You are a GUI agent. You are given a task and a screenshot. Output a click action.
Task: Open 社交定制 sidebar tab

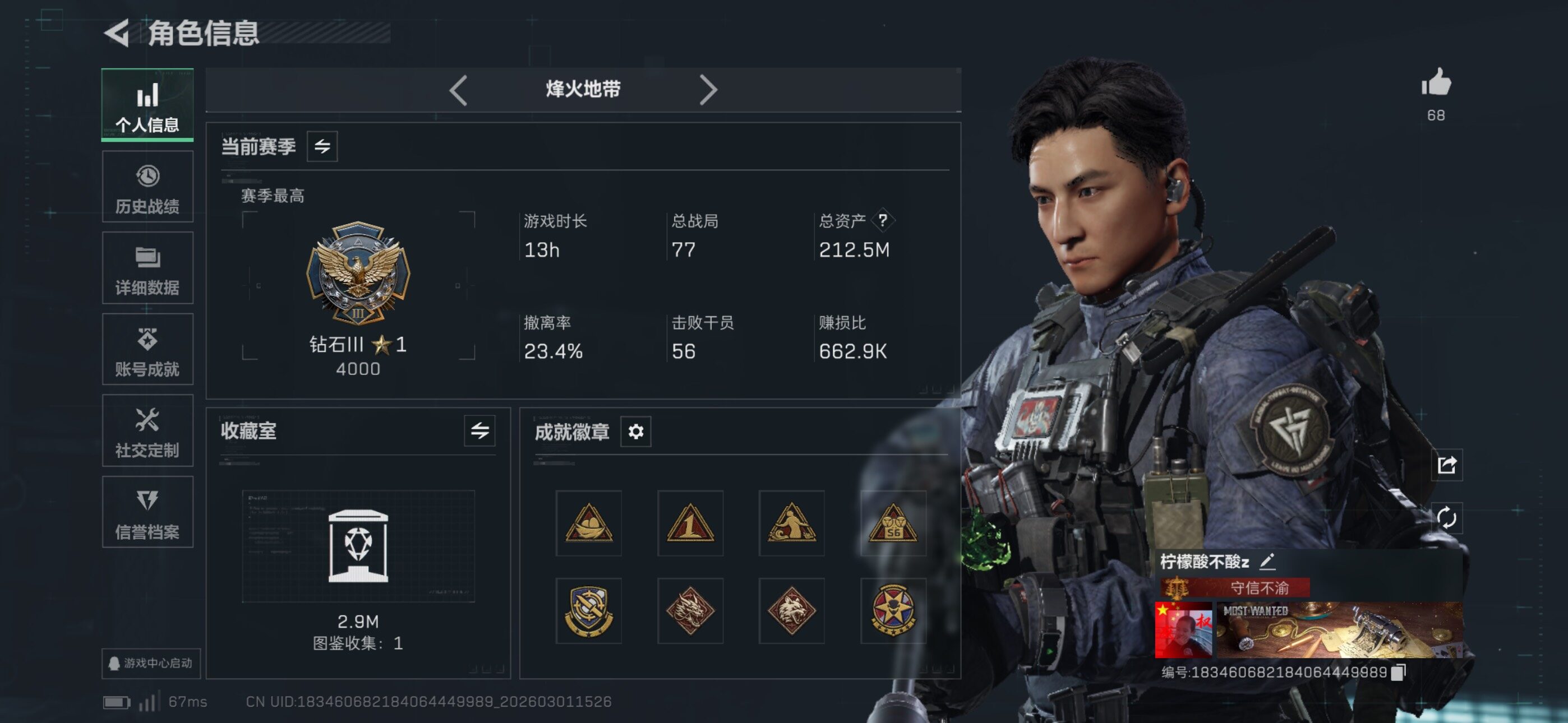(x=148, y=431)
